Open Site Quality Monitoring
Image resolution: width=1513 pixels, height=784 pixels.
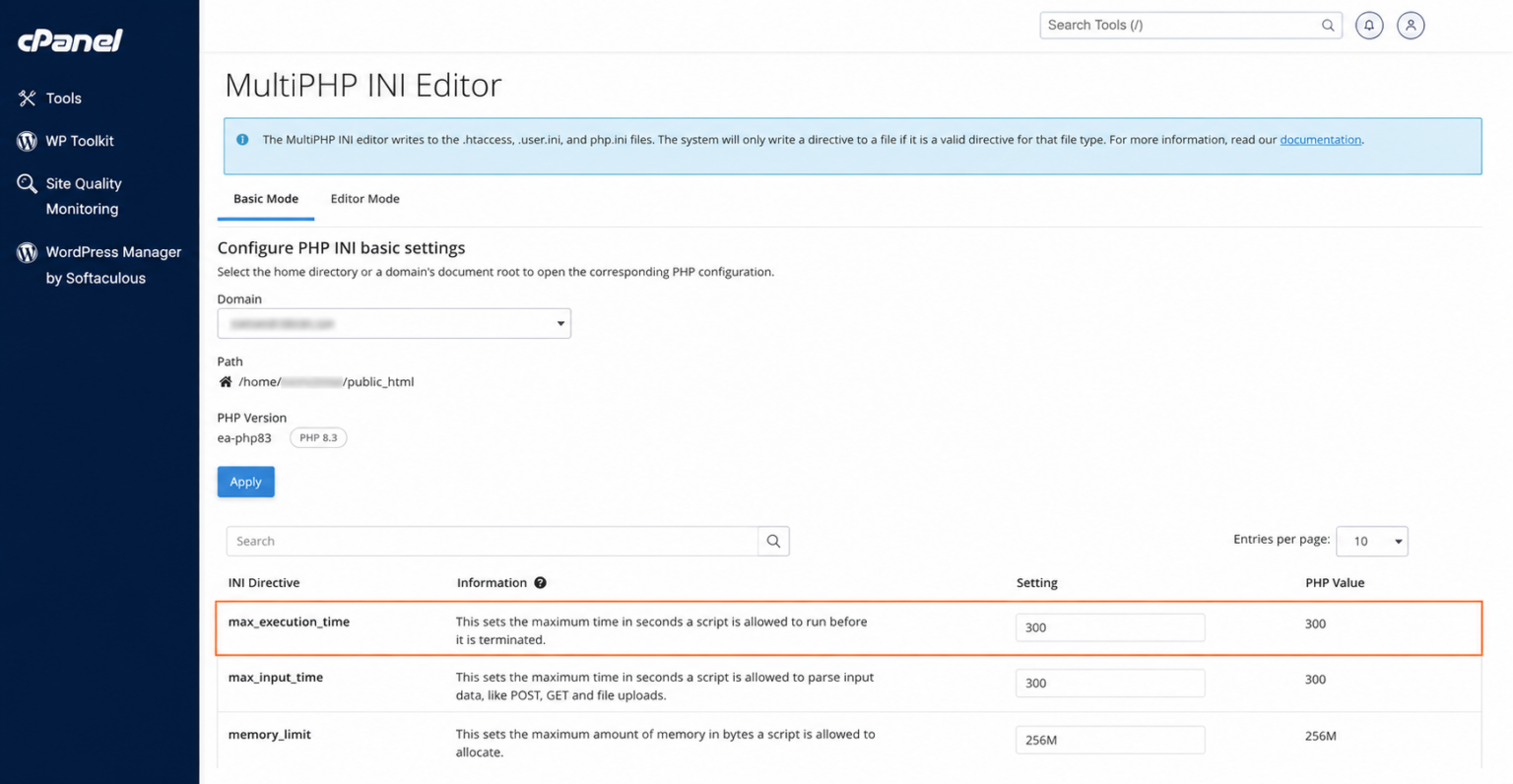pos(84,196)
